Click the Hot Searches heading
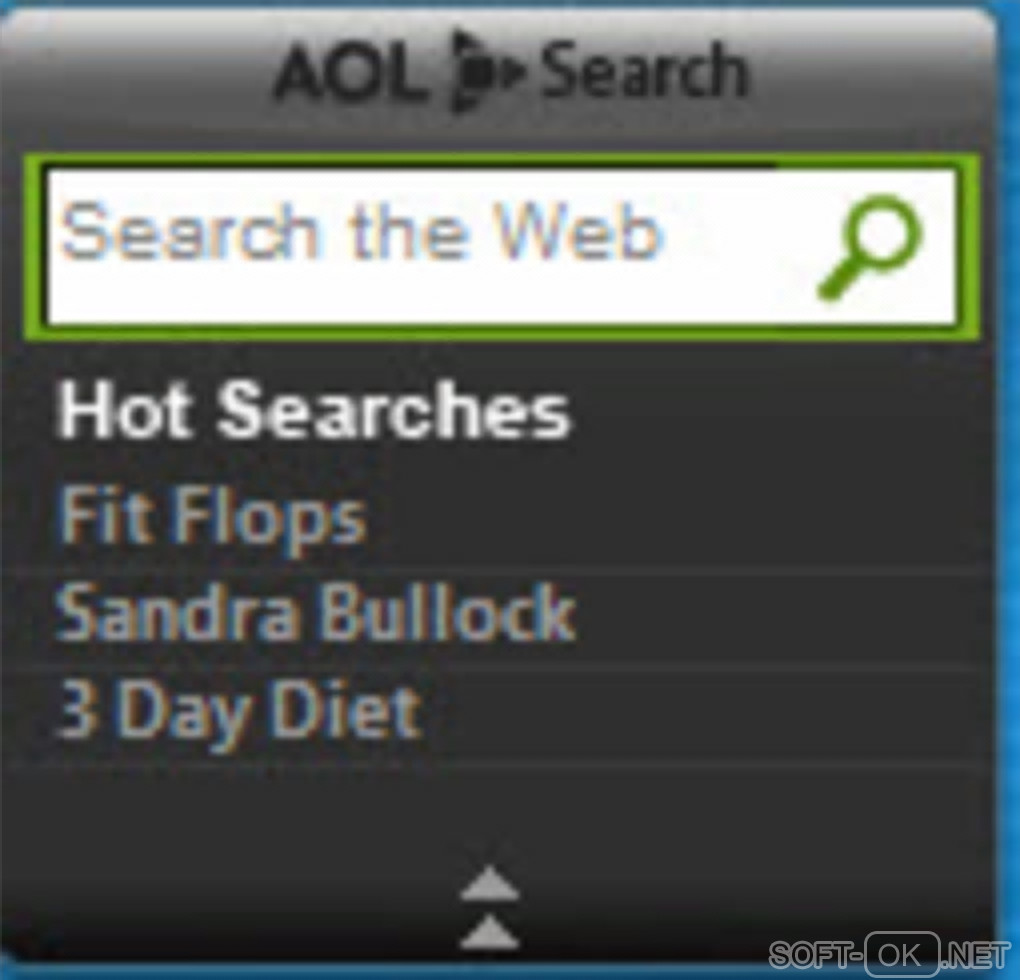Viewport: 1020px width, 980px height. [x=314, y=410]
